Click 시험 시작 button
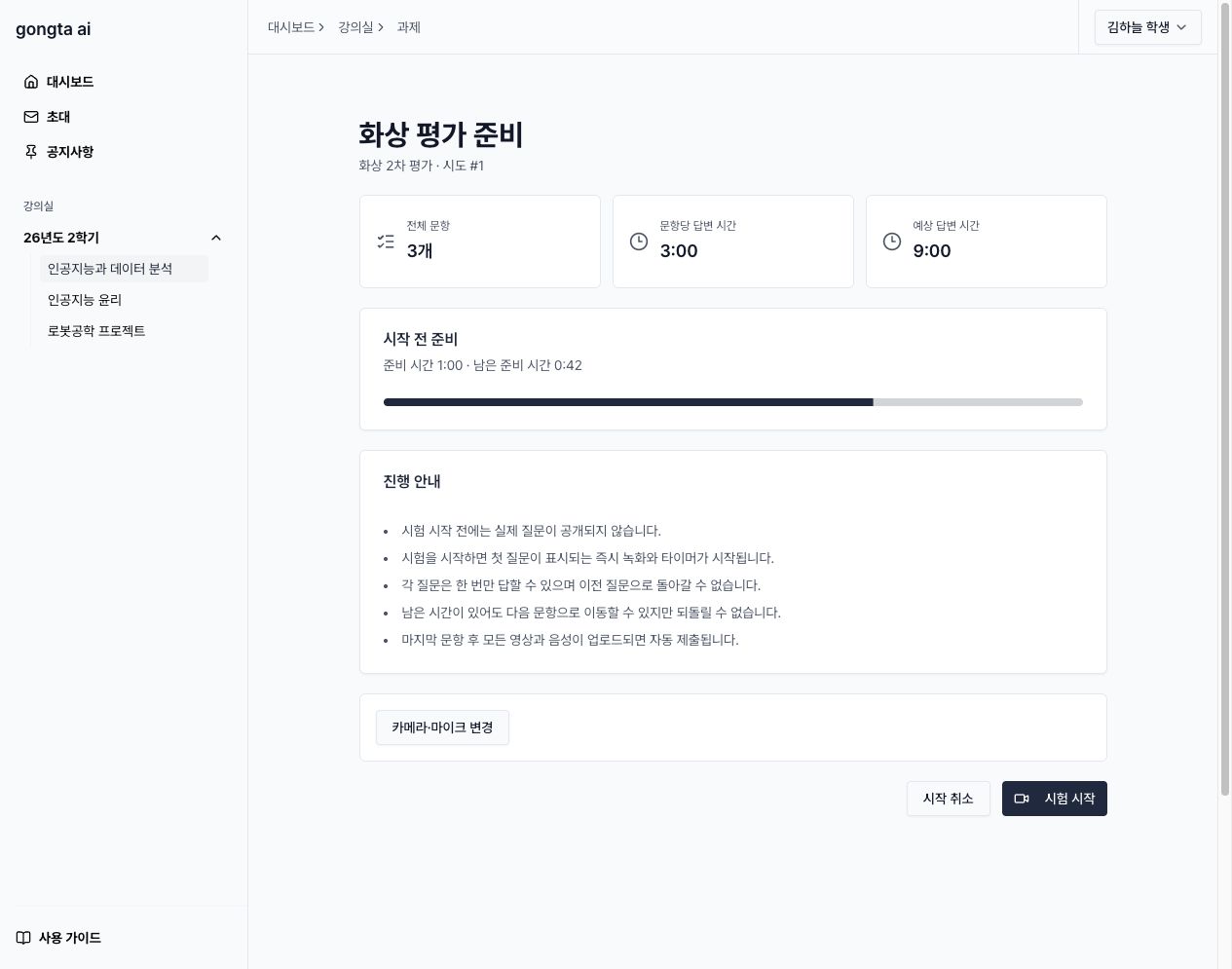This screenshot has height=969, width=1232. 1055,799
